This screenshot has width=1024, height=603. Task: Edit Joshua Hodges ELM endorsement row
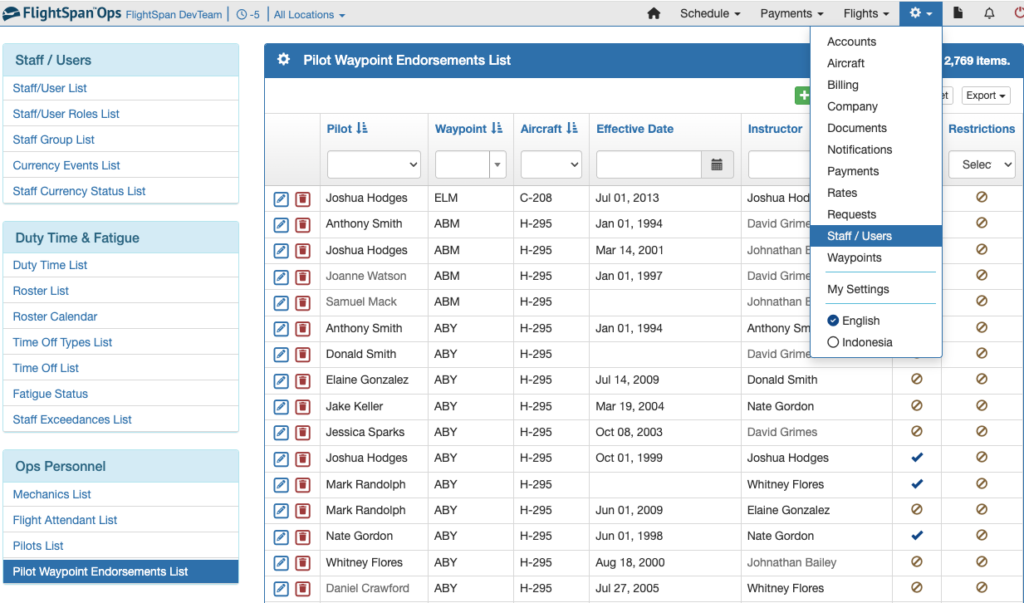[281, 198]
